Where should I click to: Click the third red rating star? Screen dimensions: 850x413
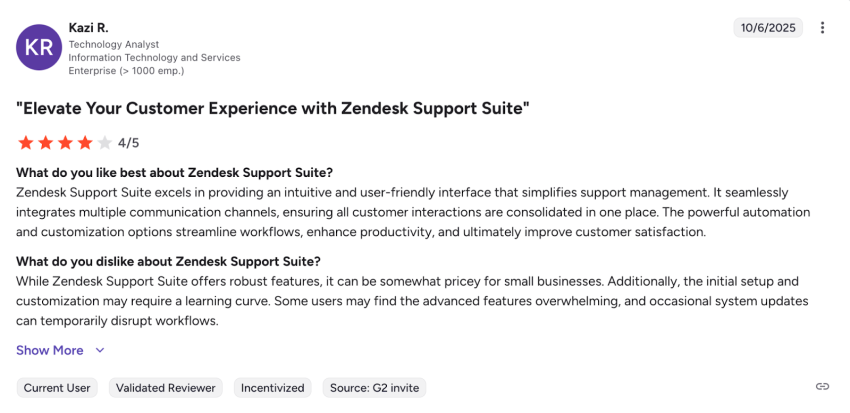[x=65, y=142]
